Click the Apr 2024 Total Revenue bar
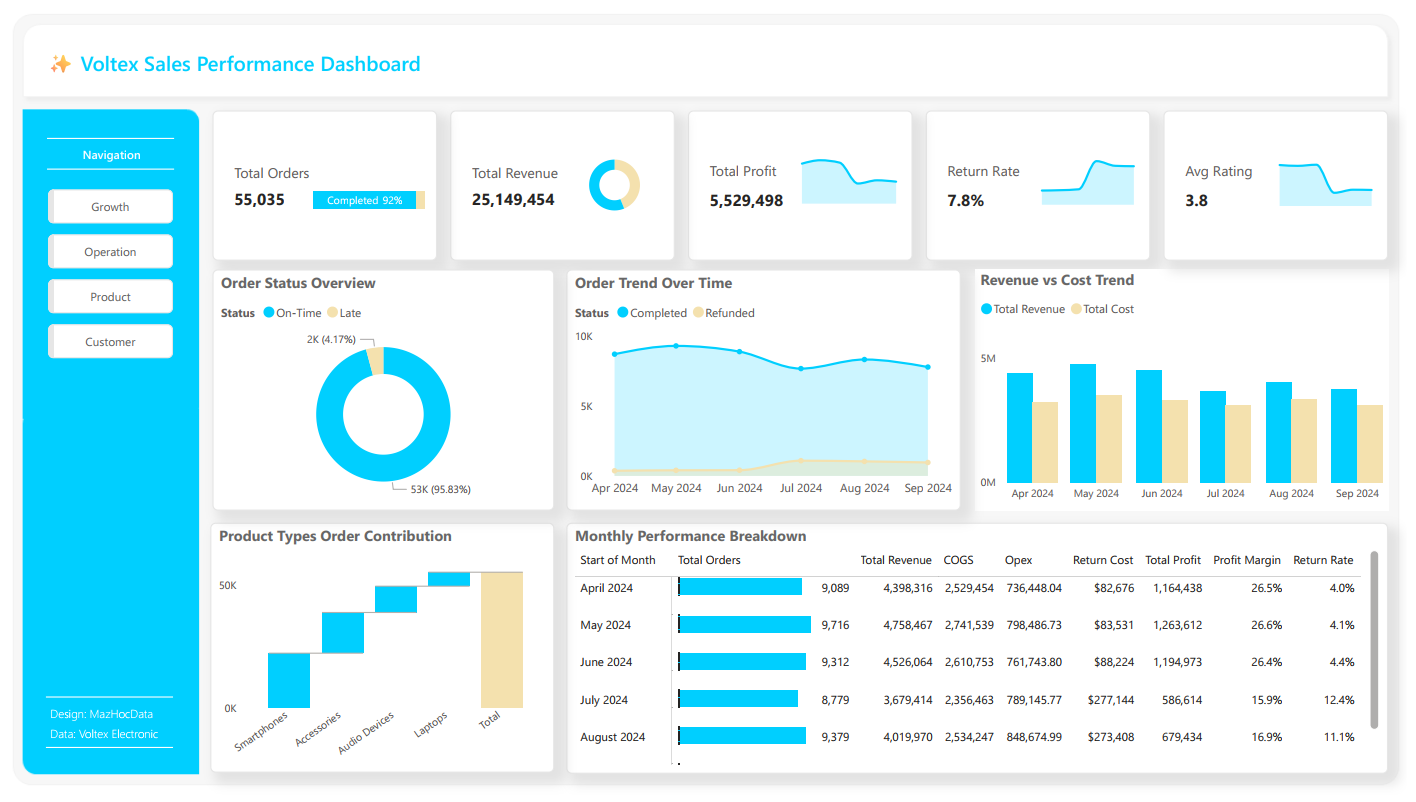This screenshot has width=1416, height=802. [1020, 428]
